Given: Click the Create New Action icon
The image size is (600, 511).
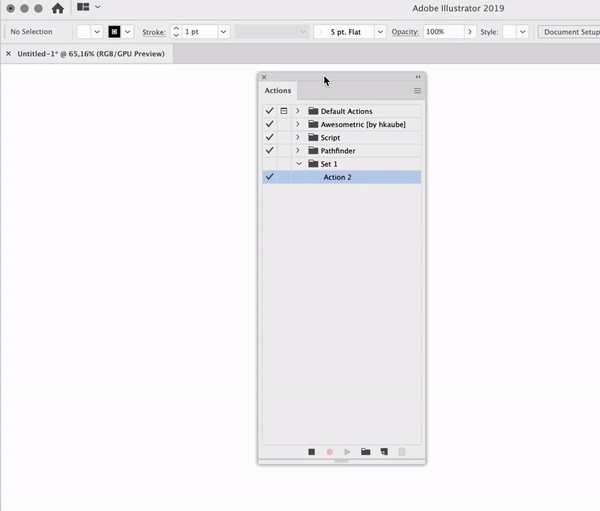Looking at the screenshot, I should (384, 452).
